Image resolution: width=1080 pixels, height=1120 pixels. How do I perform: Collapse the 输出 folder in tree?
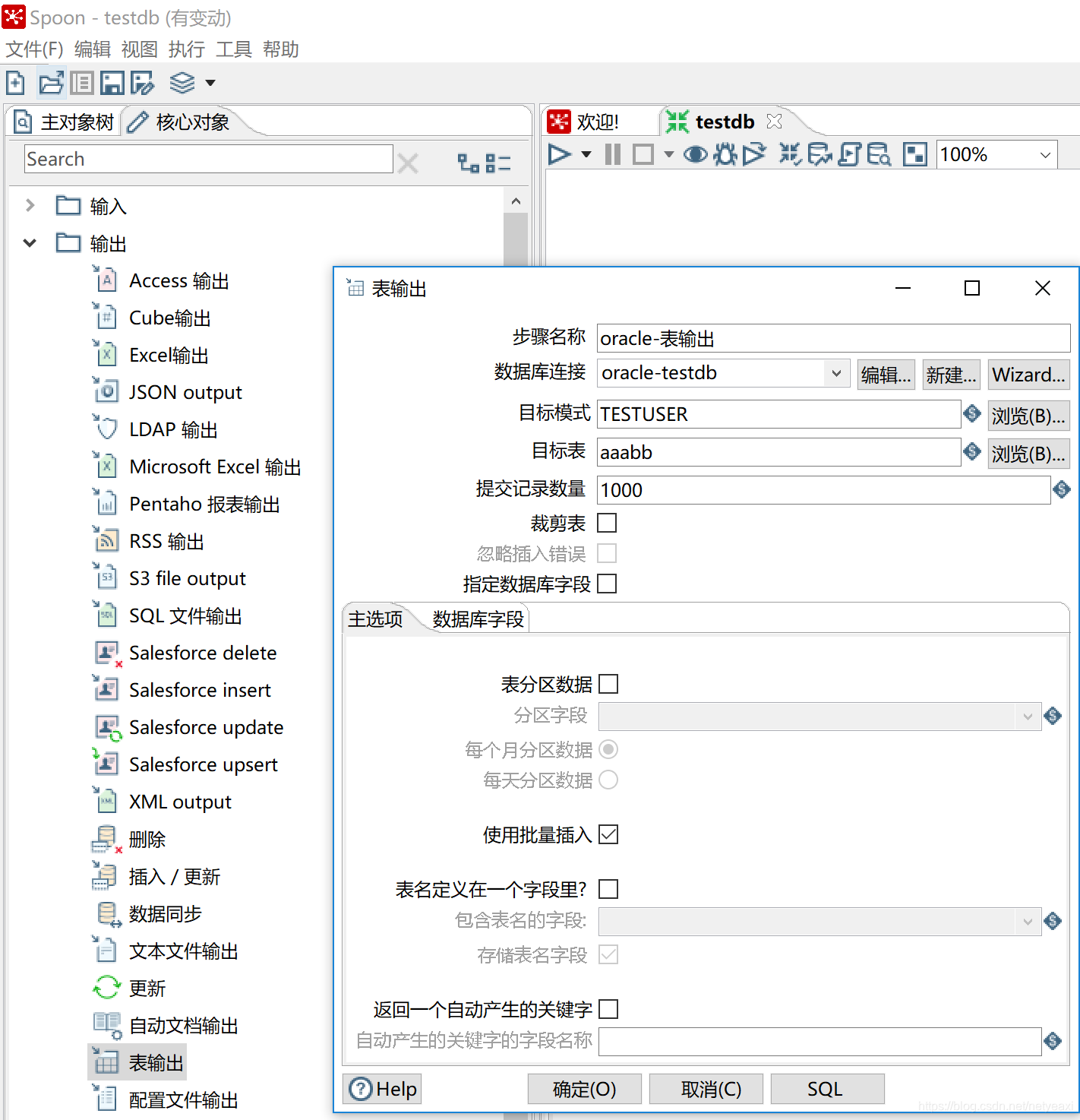click(30, 243)
